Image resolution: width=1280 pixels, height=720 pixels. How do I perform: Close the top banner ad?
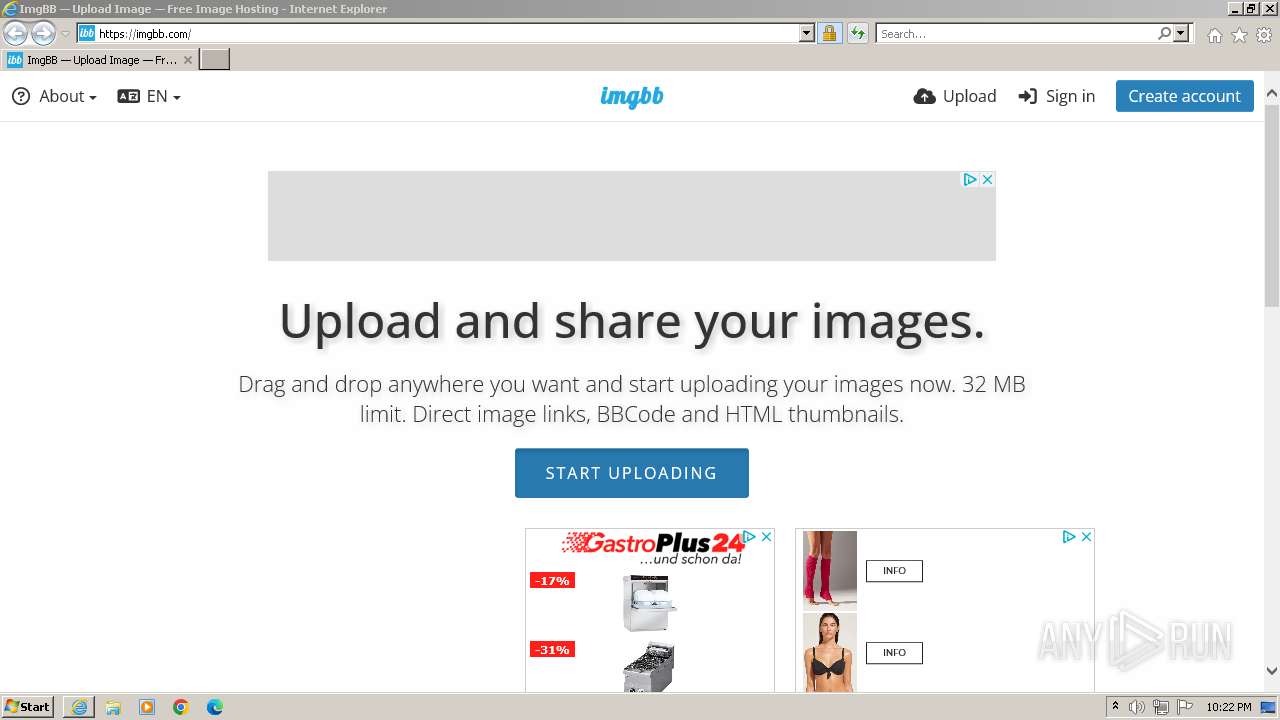tap(987, 179)
